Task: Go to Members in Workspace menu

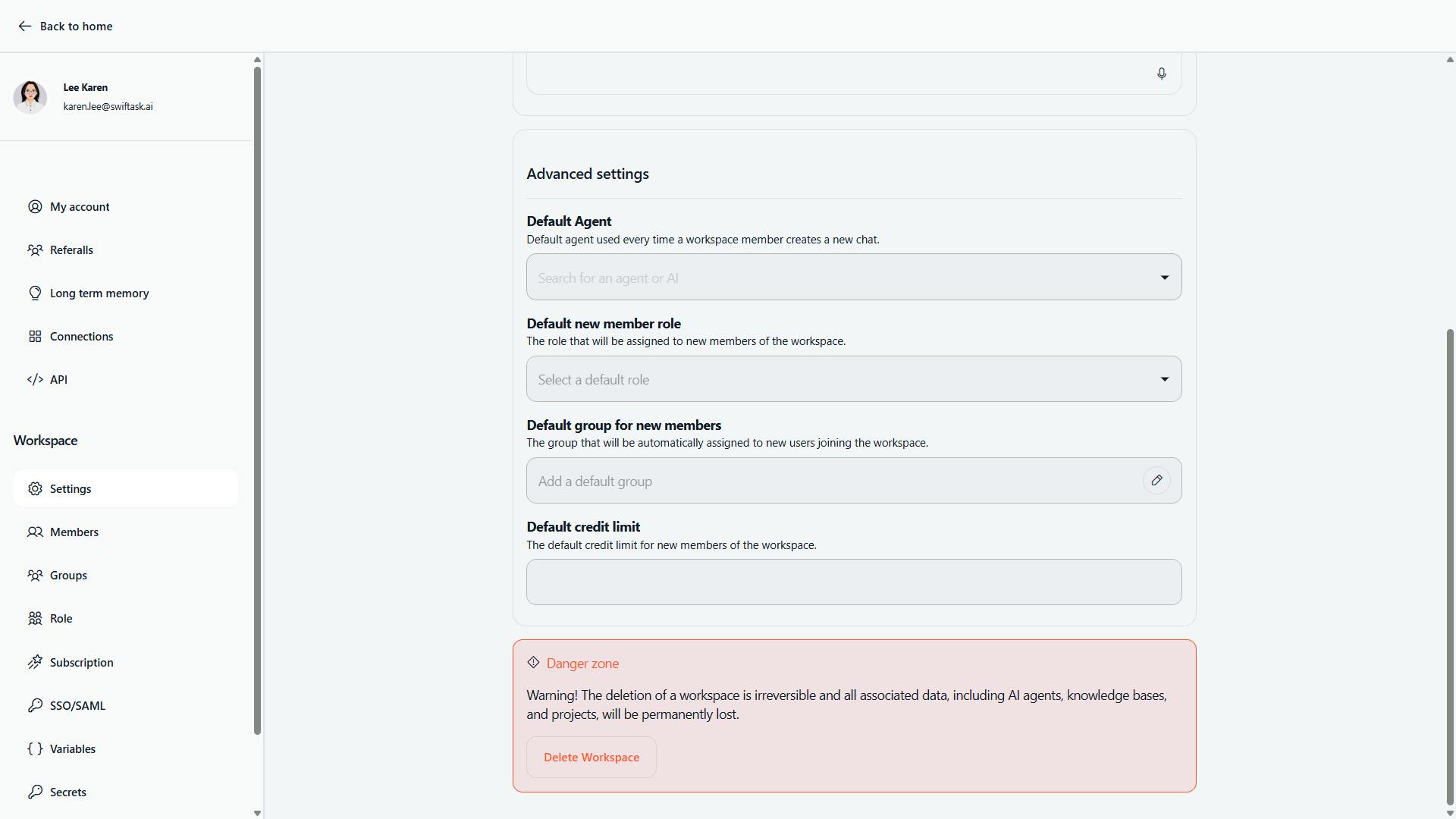Action: (74, 532)
